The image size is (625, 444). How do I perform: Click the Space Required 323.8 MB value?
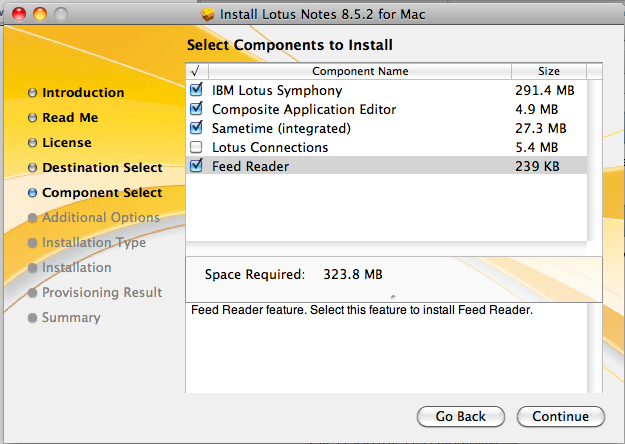(353, 274)
